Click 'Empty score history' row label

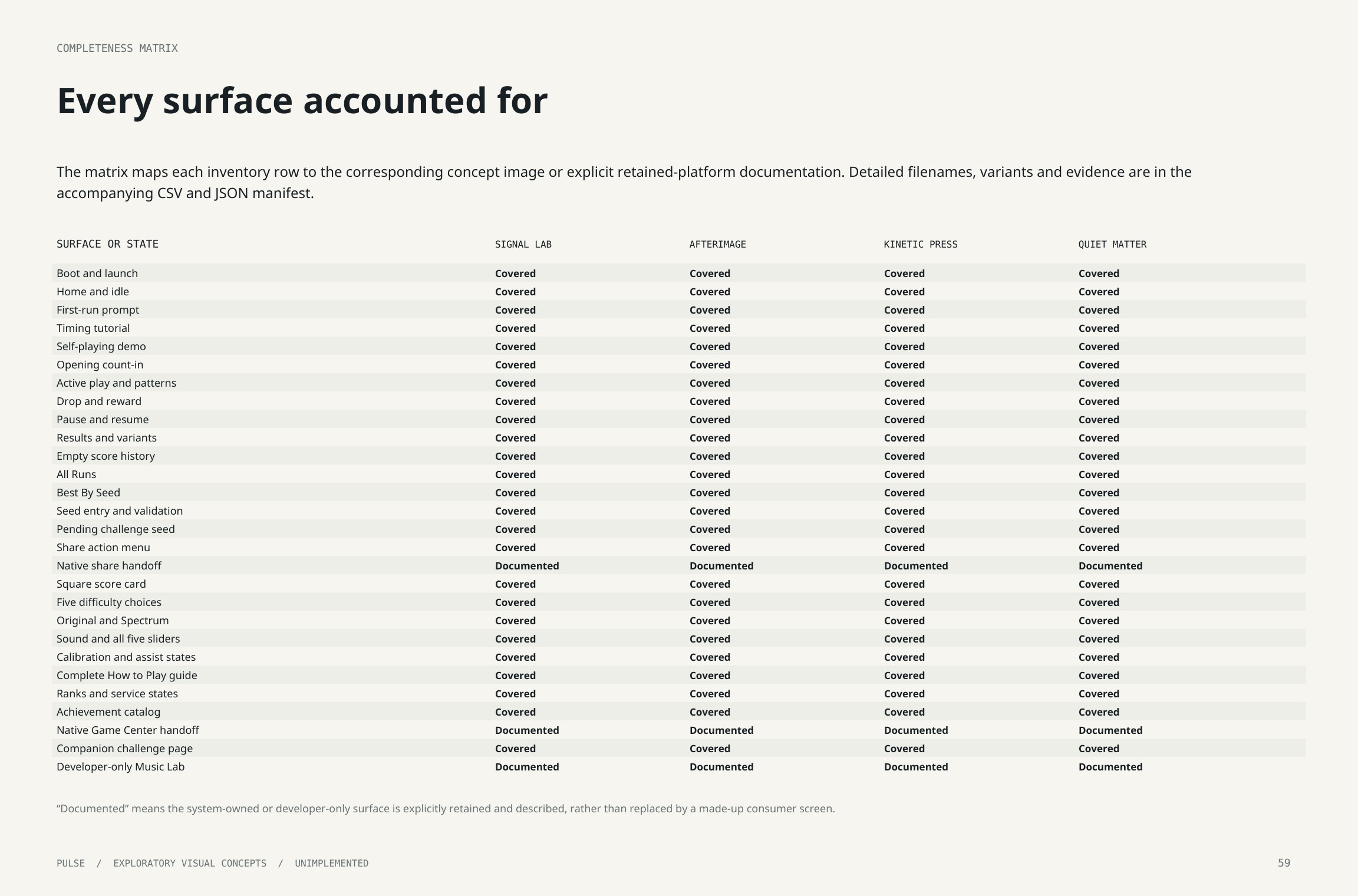(106, 456)
